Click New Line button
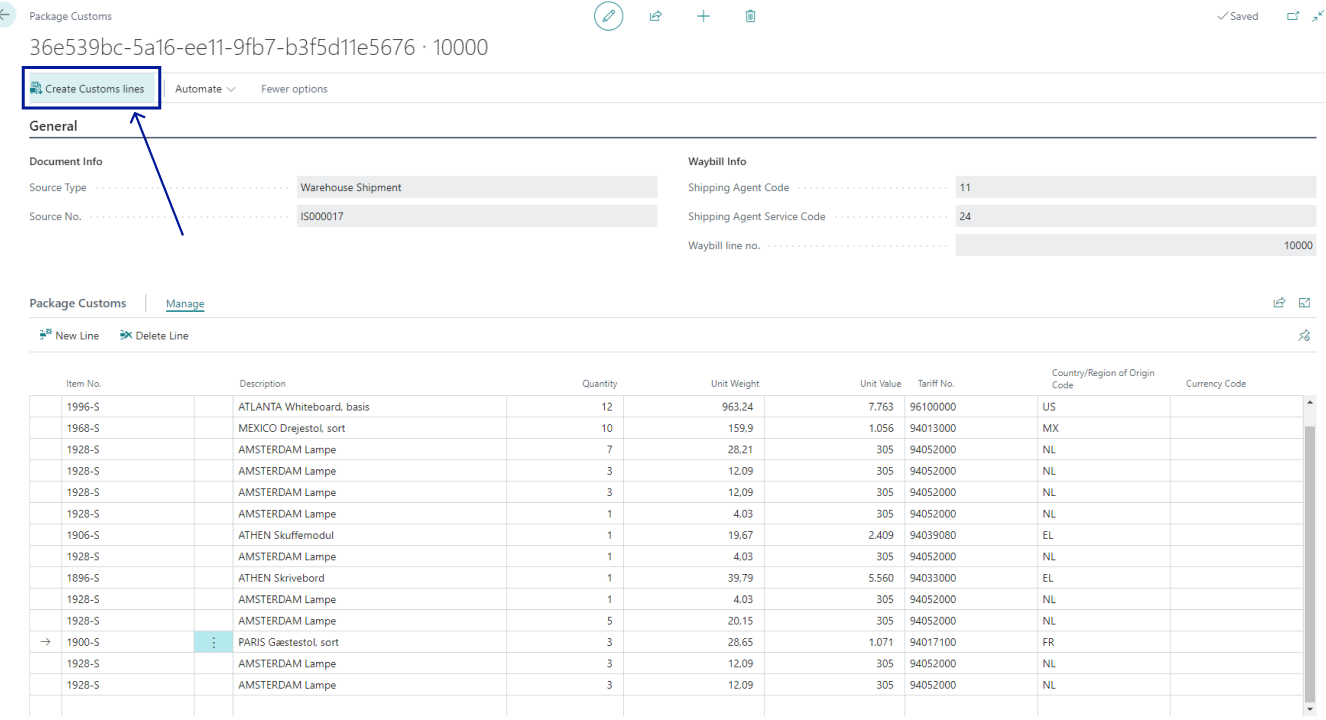 (x=69, y=336)
